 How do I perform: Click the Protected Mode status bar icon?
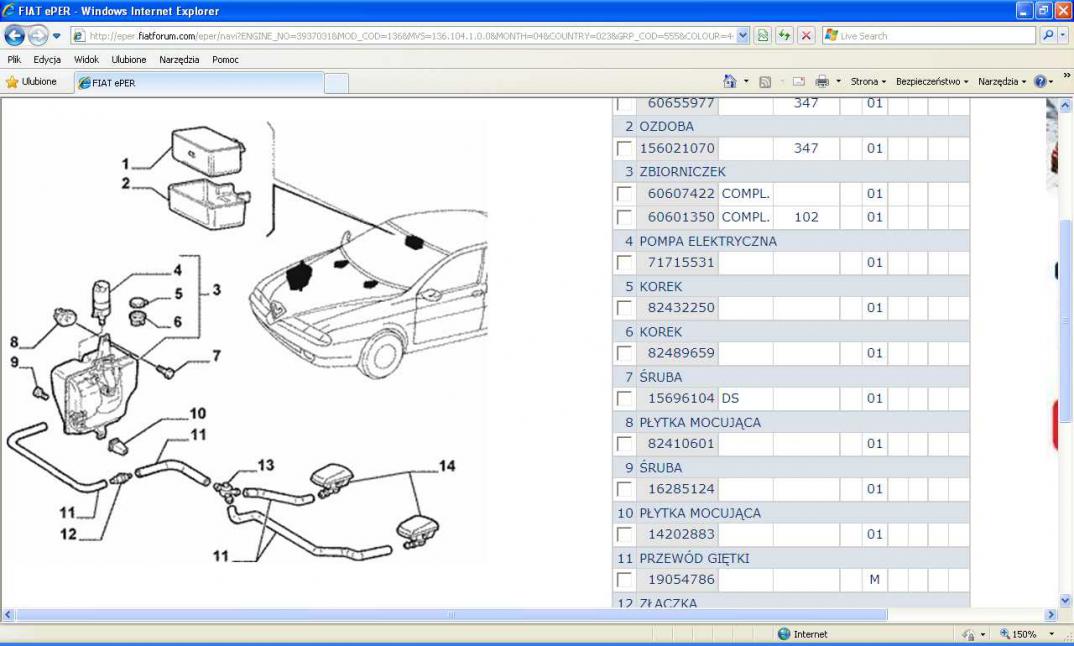[969, 634]
